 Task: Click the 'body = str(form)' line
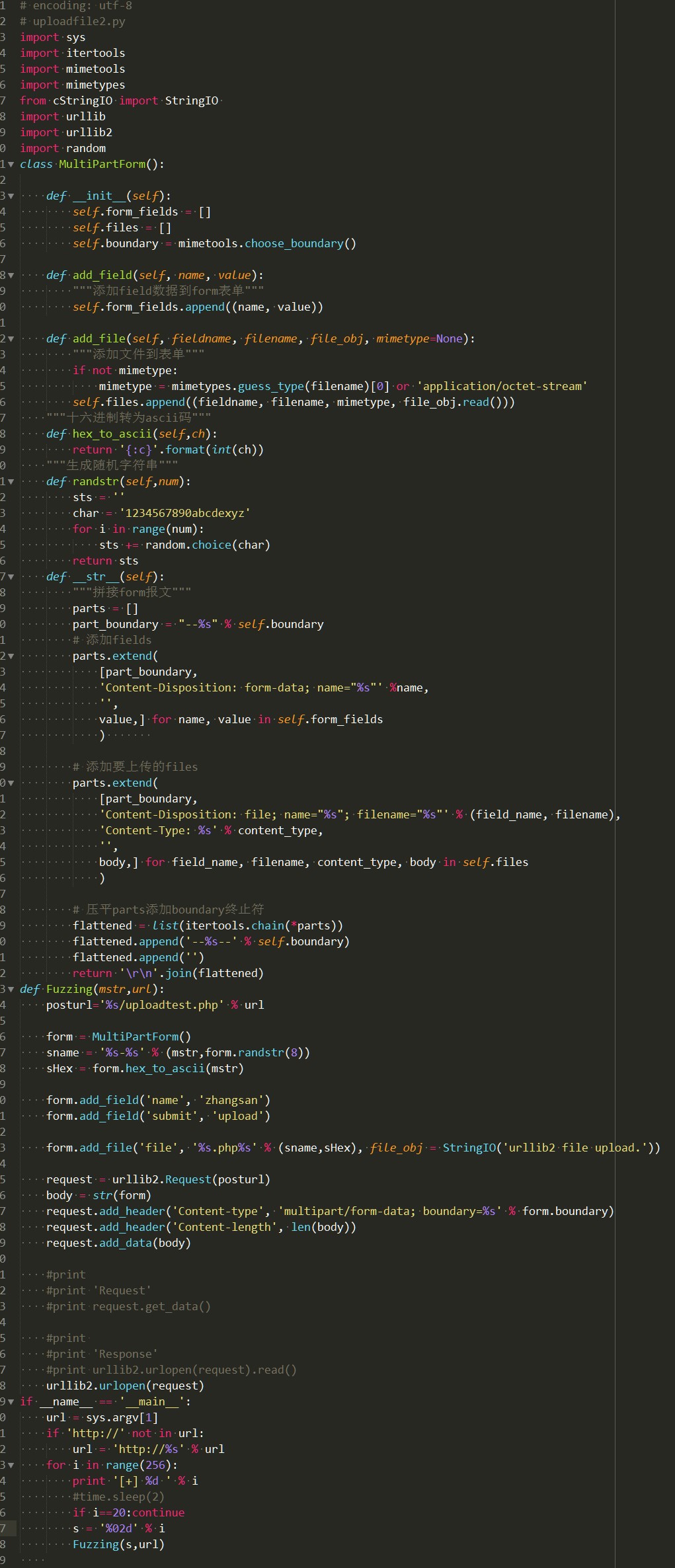coord(99,1195)
